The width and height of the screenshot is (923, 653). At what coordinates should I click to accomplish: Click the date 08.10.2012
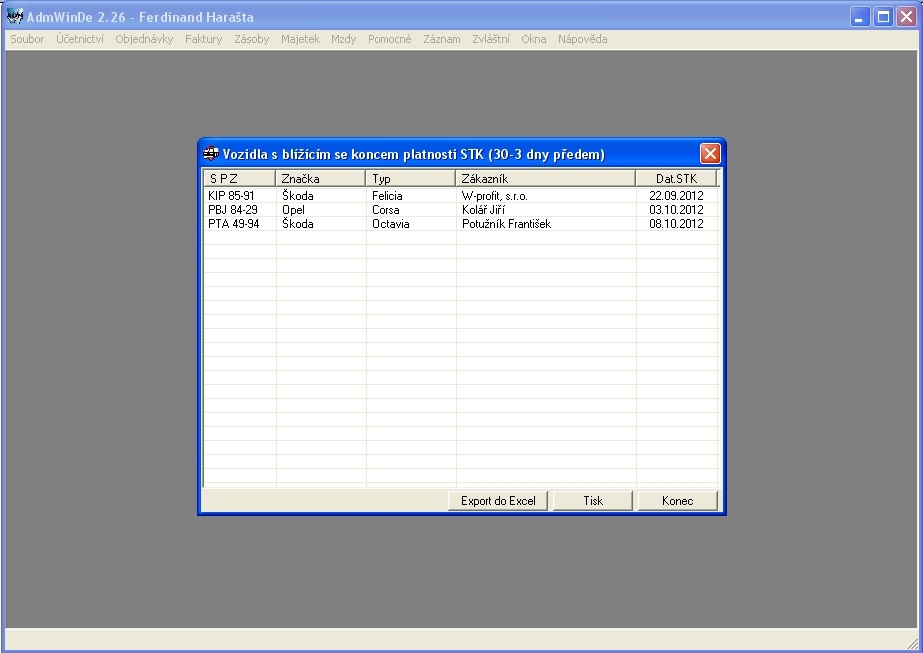[676, 224]
